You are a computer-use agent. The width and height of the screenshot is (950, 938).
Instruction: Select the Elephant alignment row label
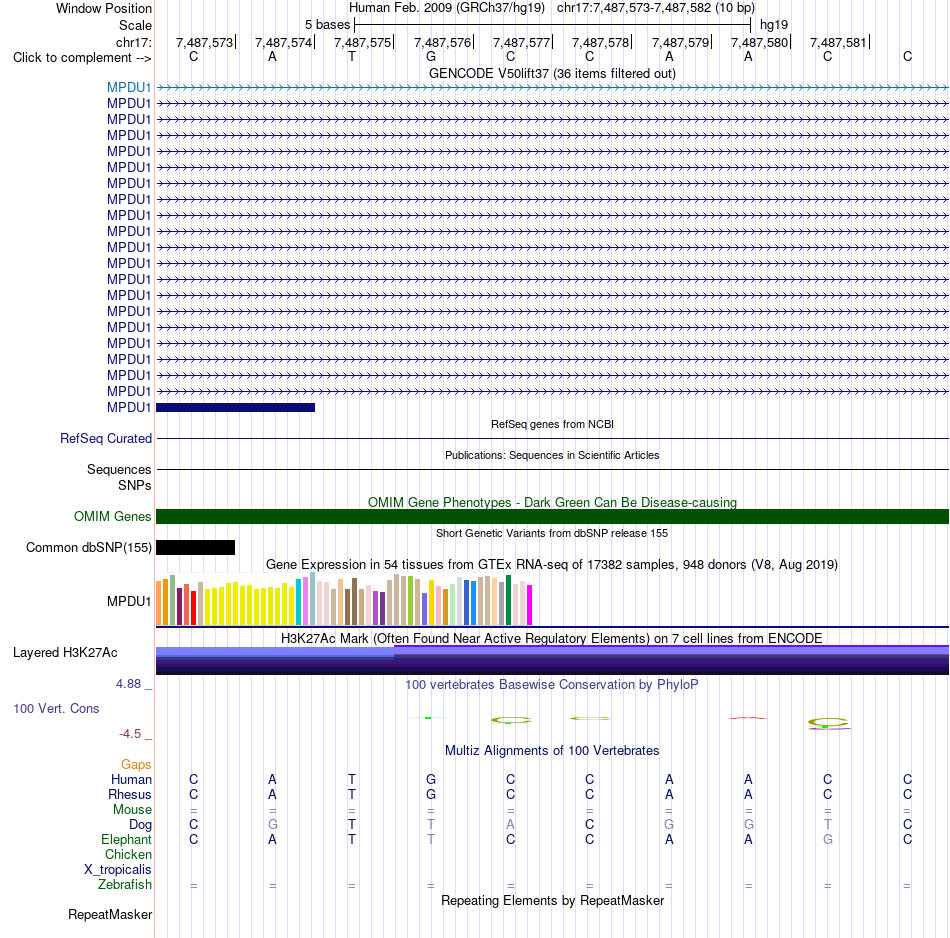pos(126,839)
